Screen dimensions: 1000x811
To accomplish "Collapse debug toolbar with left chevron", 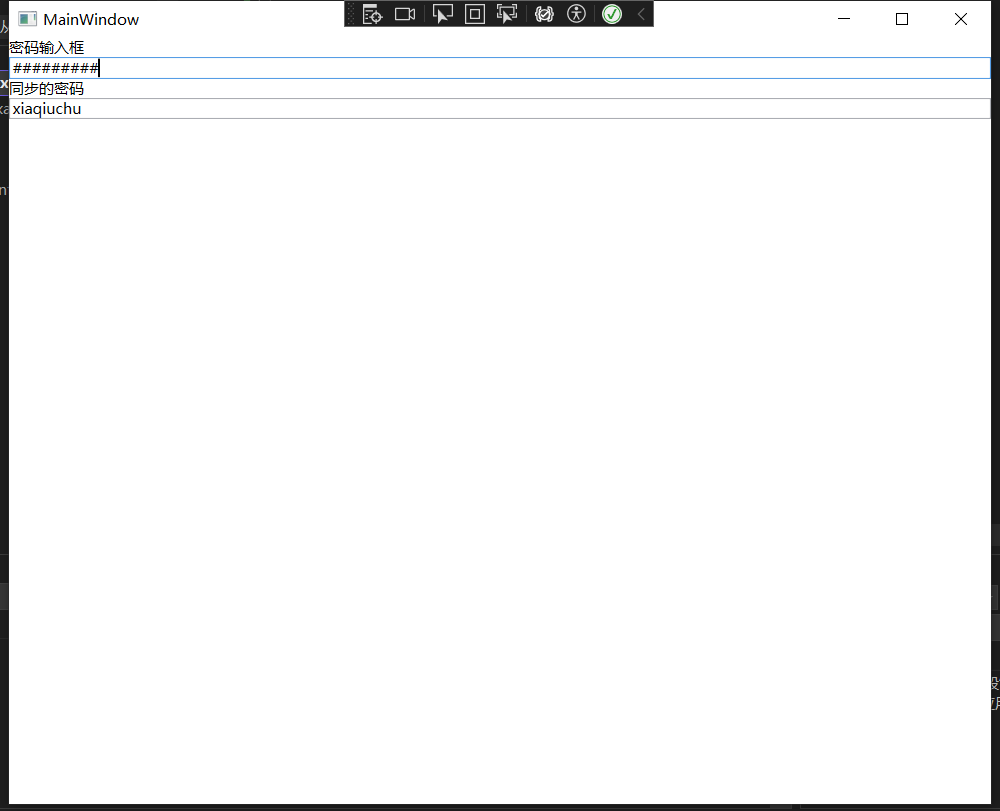I will (642, 14).
